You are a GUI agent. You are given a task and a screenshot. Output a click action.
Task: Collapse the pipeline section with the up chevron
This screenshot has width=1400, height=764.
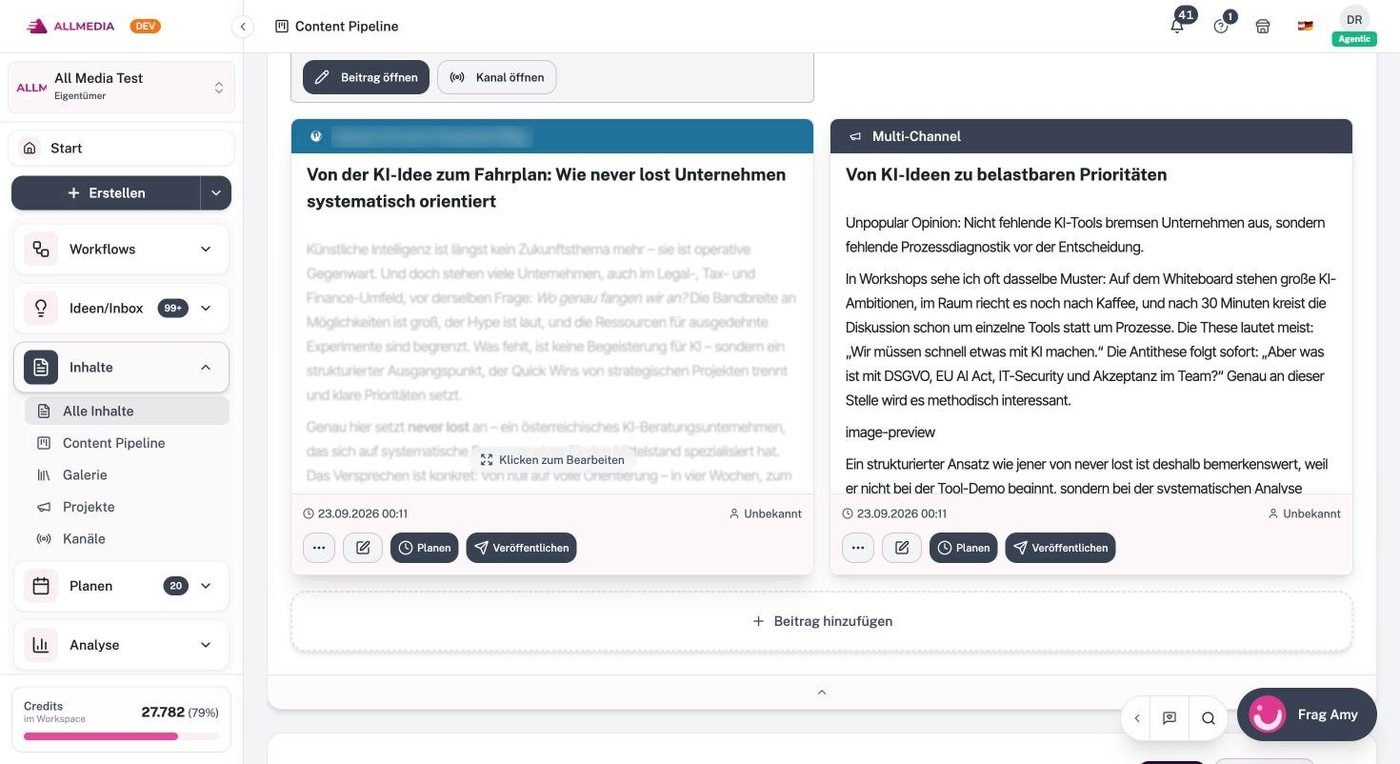point(822,692)
